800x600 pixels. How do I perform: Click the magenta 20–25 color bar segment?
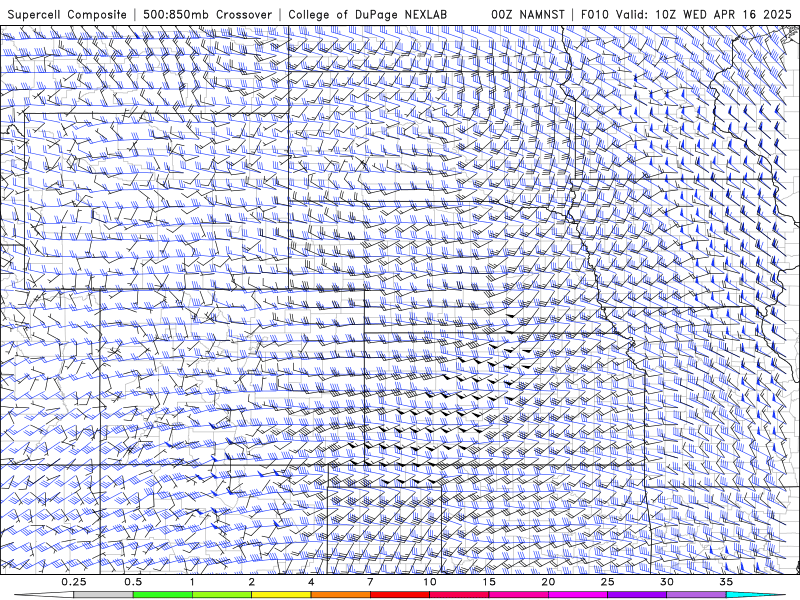click(578, 595)
